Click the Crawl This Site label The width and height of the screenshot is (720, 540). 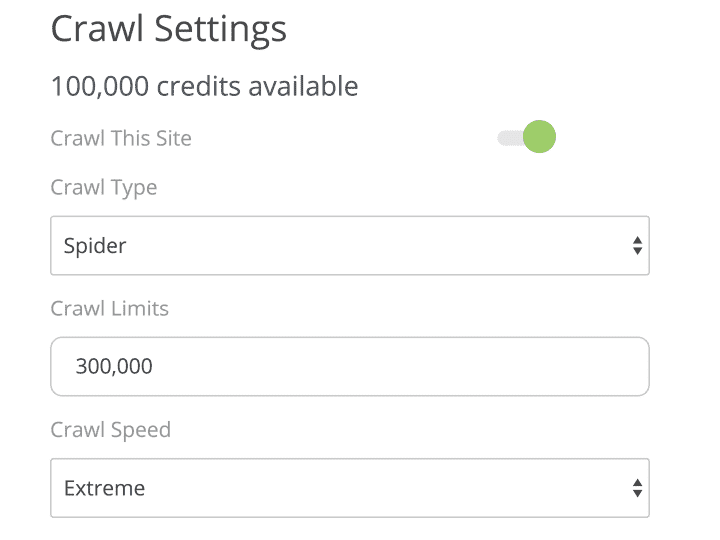coord(120,138)
